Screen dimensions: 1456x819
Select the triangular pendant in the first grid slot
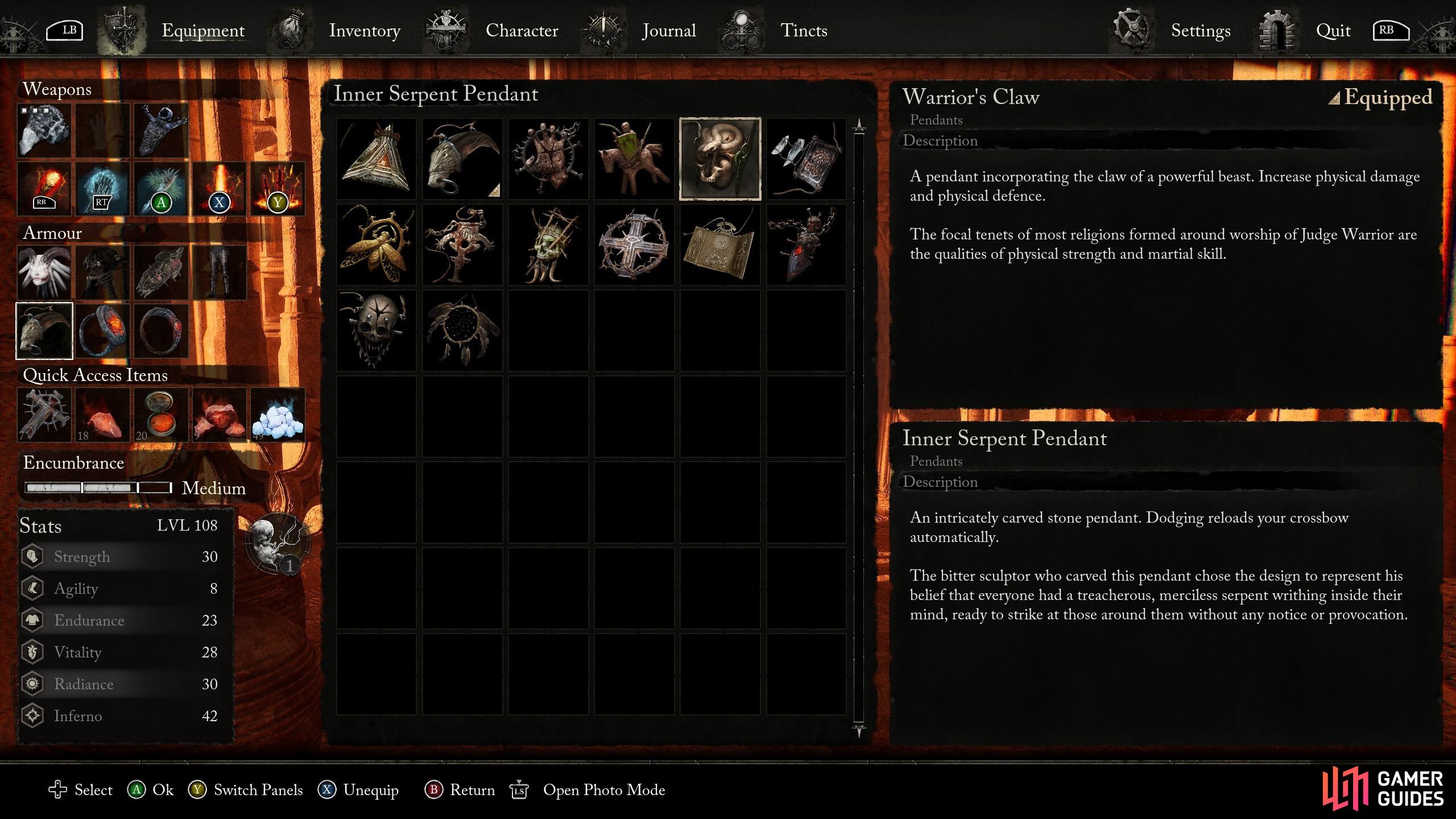(376, 159)
